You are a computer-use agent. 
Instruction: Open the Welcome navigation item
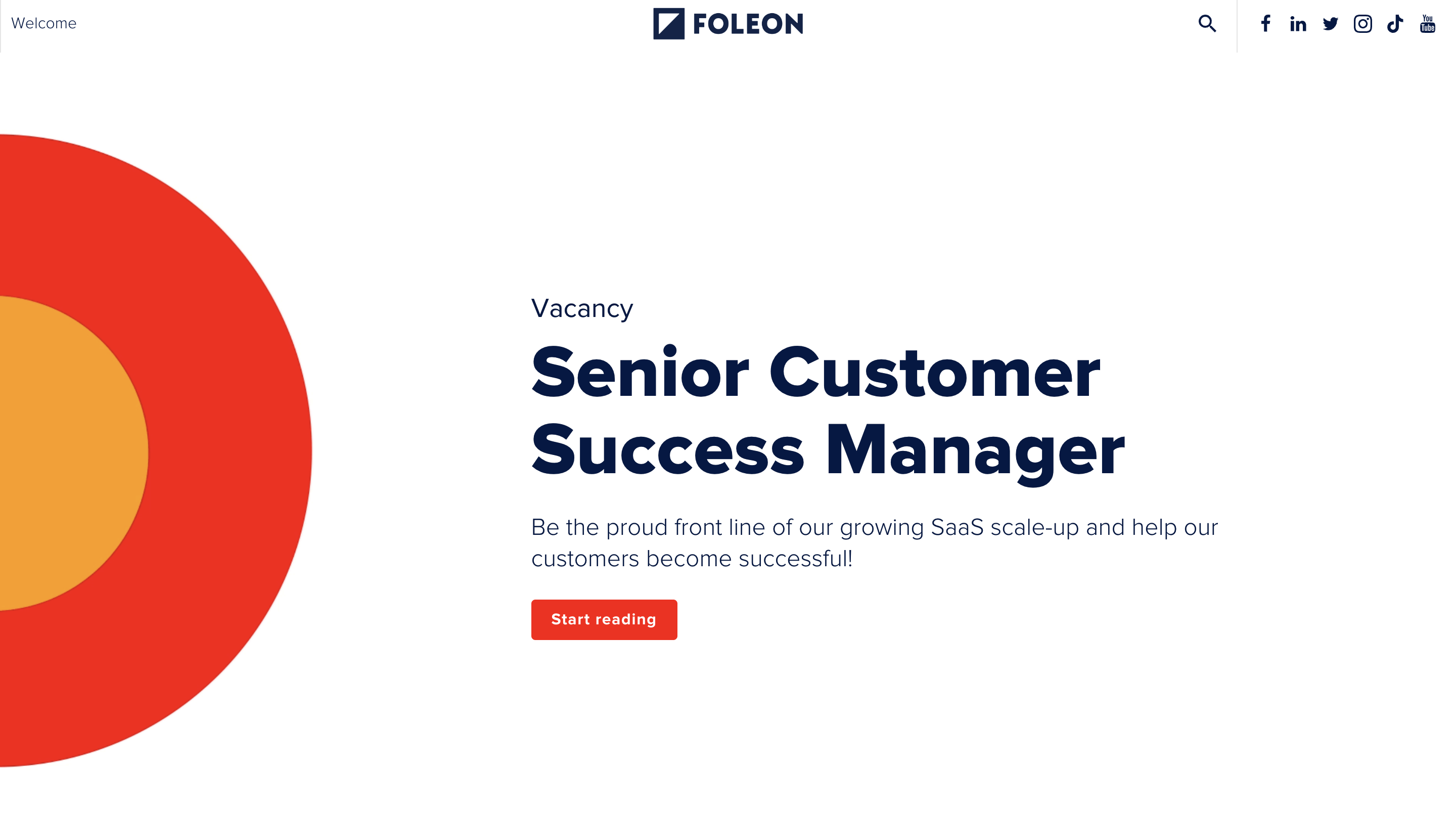click(x=43, y=23)
